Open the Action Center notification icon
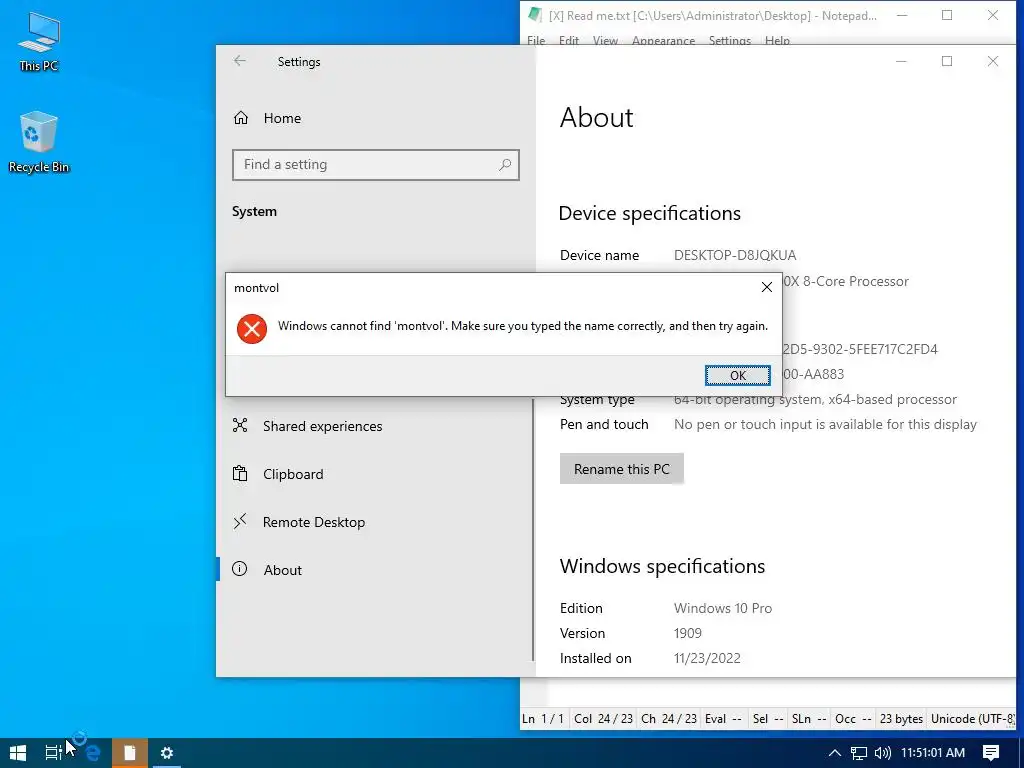This screenshot has width=1024, height=768. 991,753
